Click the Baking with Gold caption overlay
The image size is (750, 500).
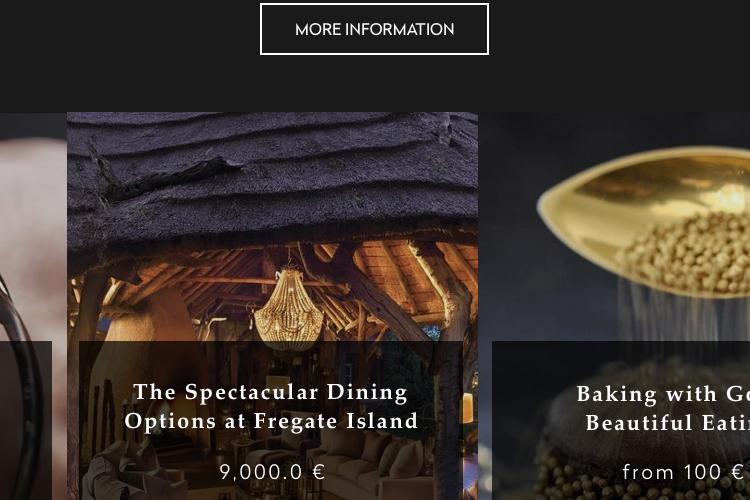[x=621, y=421]
